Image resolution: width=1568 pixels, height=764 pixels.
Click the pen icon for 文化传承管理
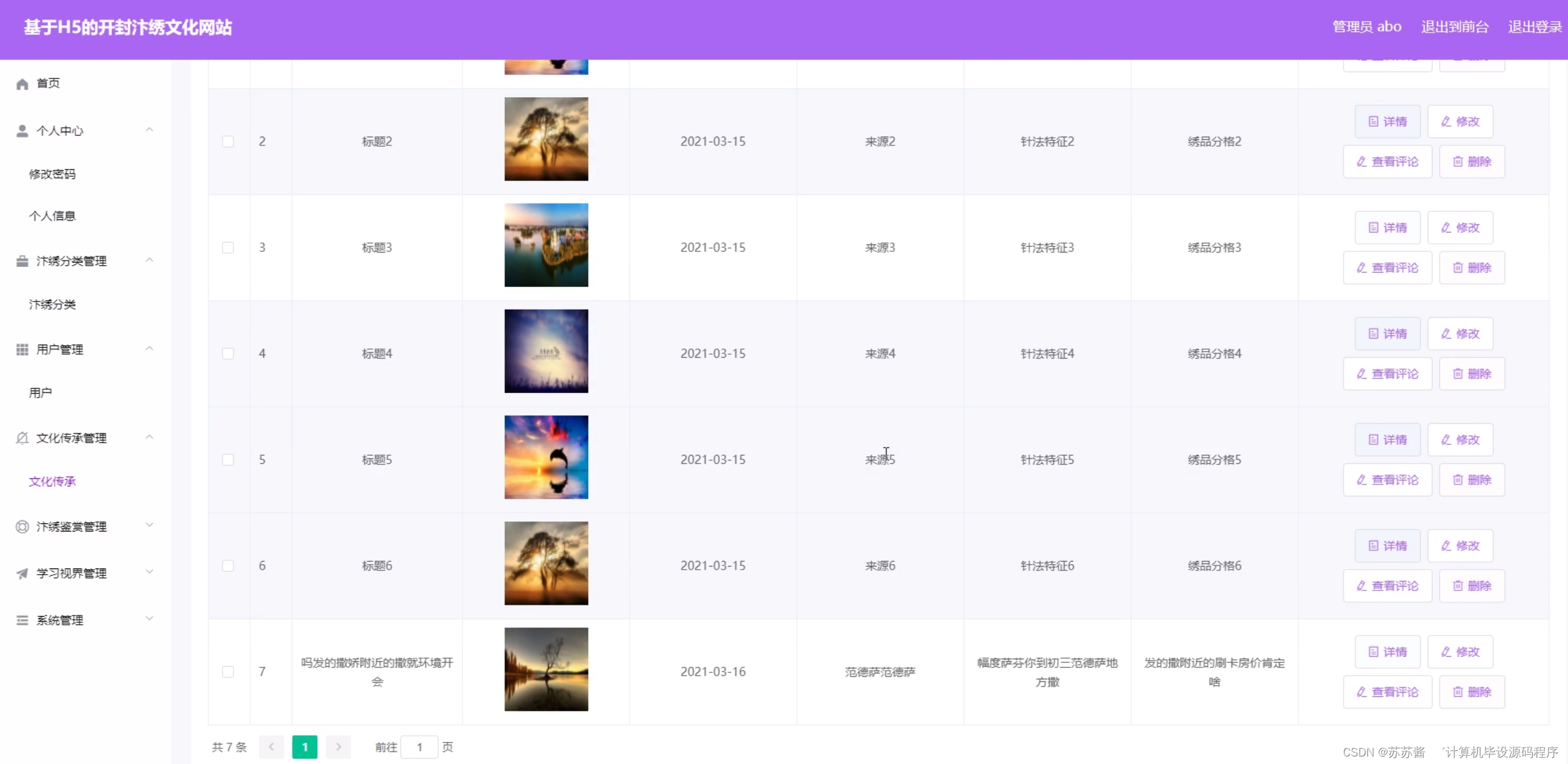(x=21, y=437)
